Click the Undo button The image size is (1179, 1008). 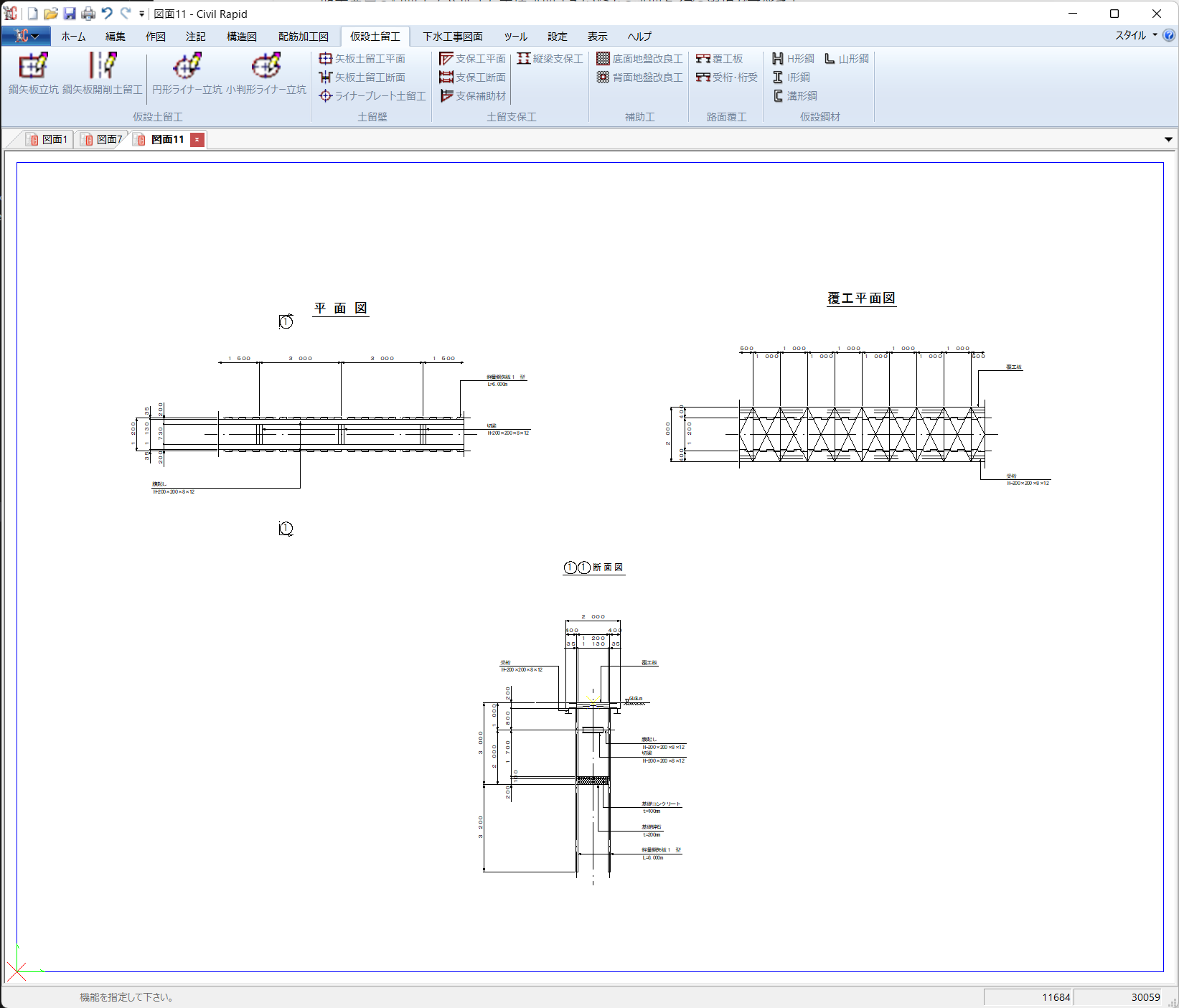[107, 14]
